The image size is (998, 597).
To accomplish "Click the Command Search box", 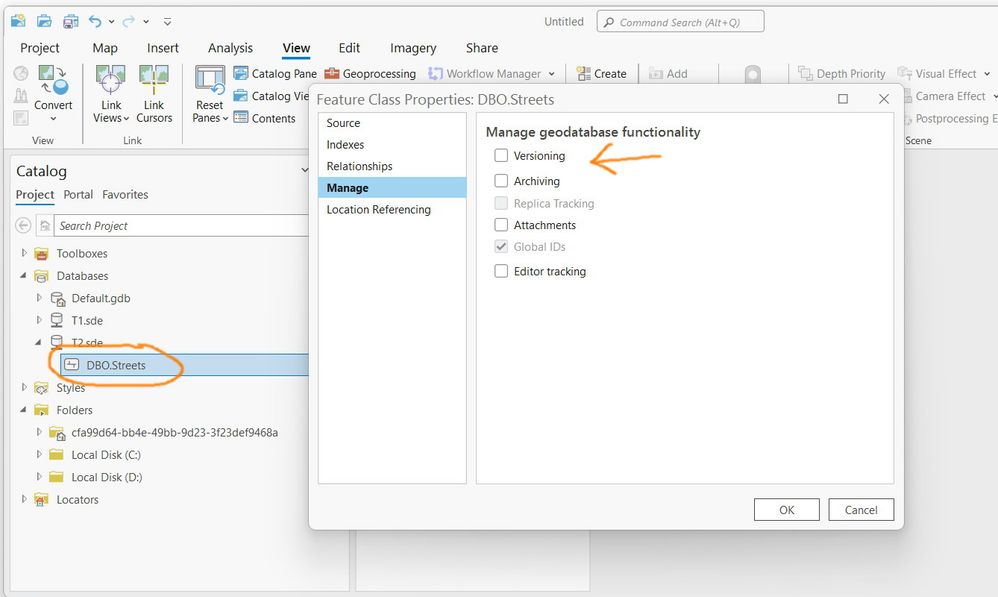I will 680,22.
